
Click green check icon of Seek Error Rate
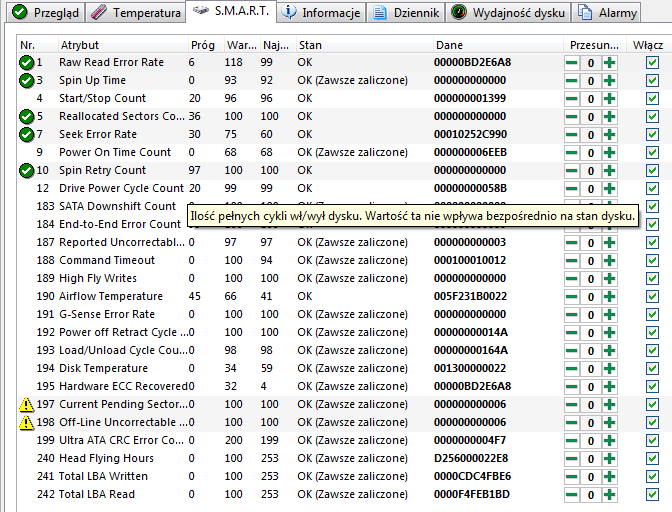tap(27, 135)
